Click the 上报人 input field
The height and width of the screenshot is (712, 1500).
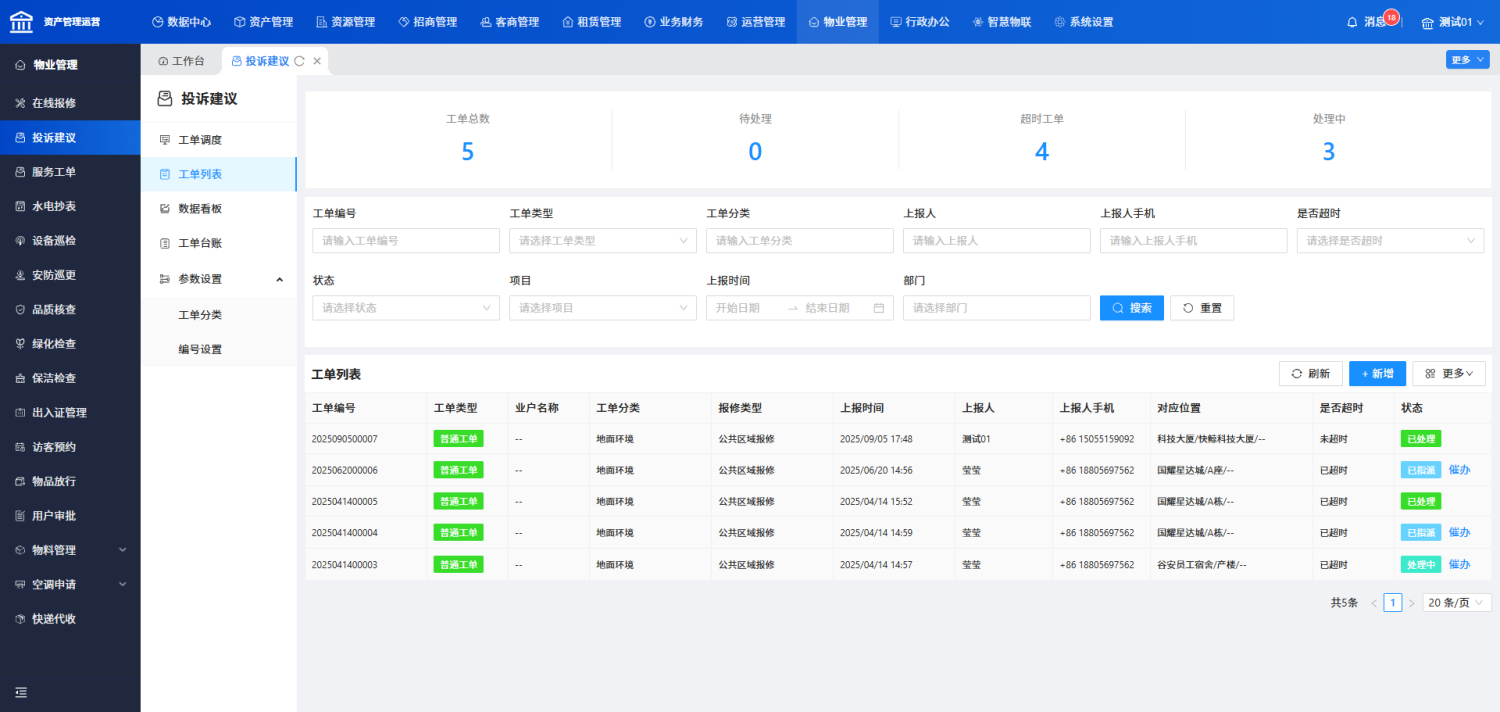996,241
